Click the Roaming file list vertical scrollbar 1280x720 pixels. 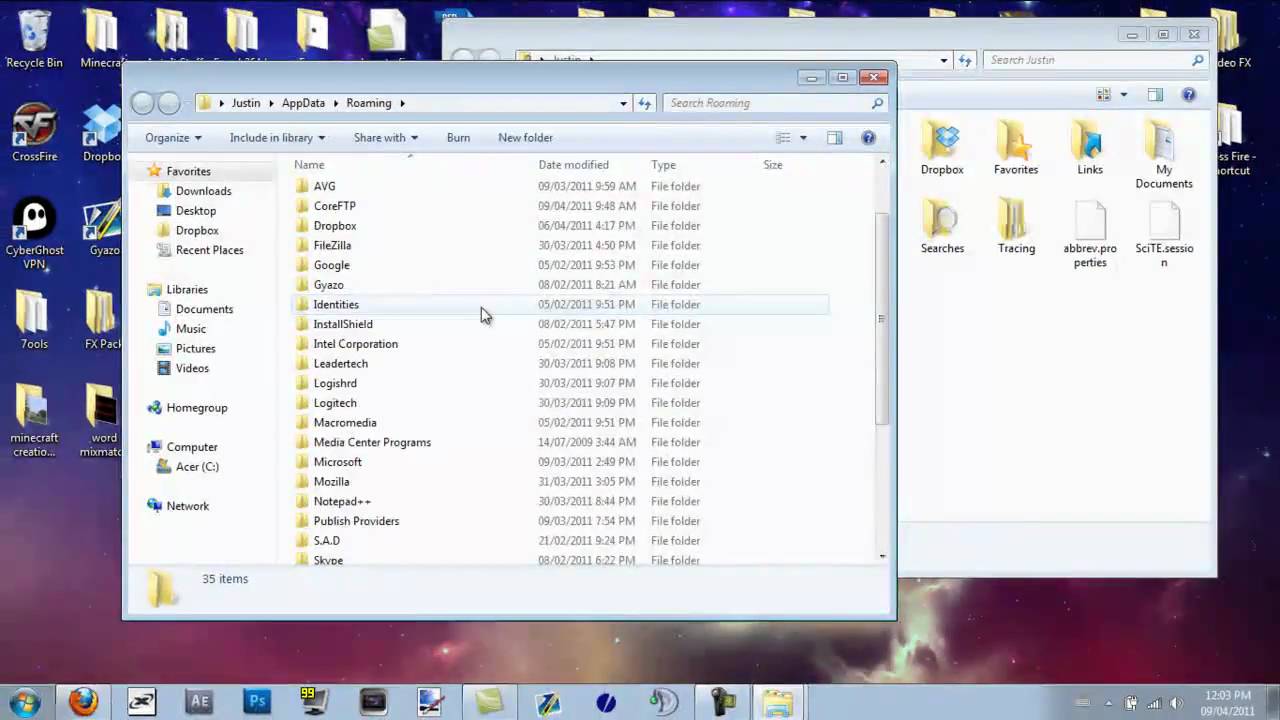(x=881, y=317)
